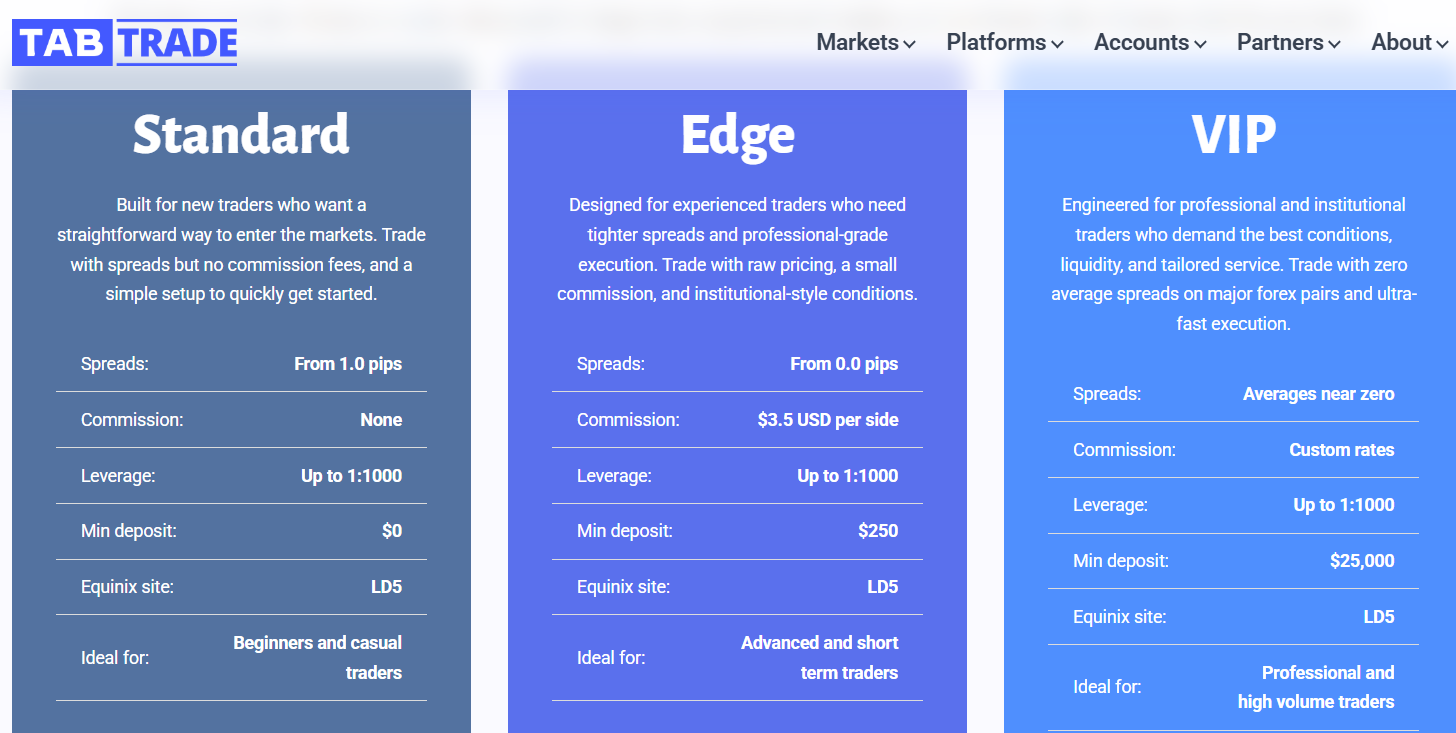Click Edge's '$3.5 USD per side' commission
The height and width of the screenshot is (733, 1456).
828,420
